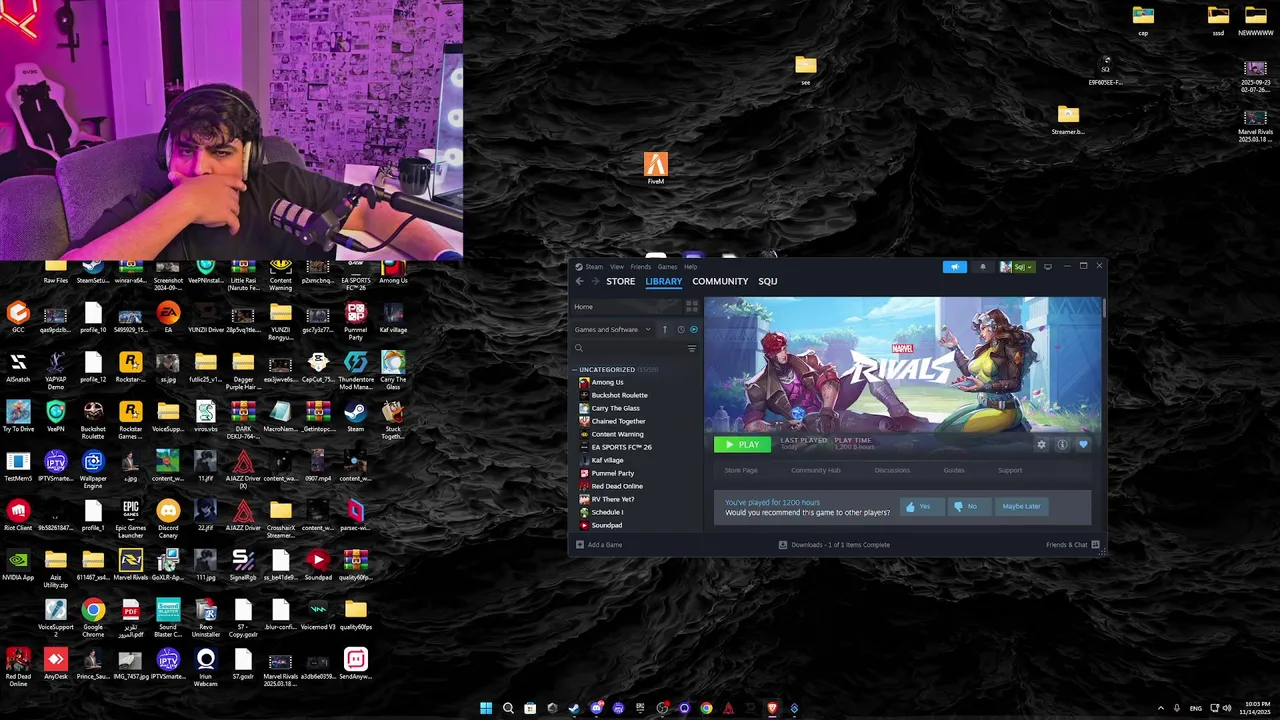Open the Guides link
Screen dimensions: 1280x720
954,470
